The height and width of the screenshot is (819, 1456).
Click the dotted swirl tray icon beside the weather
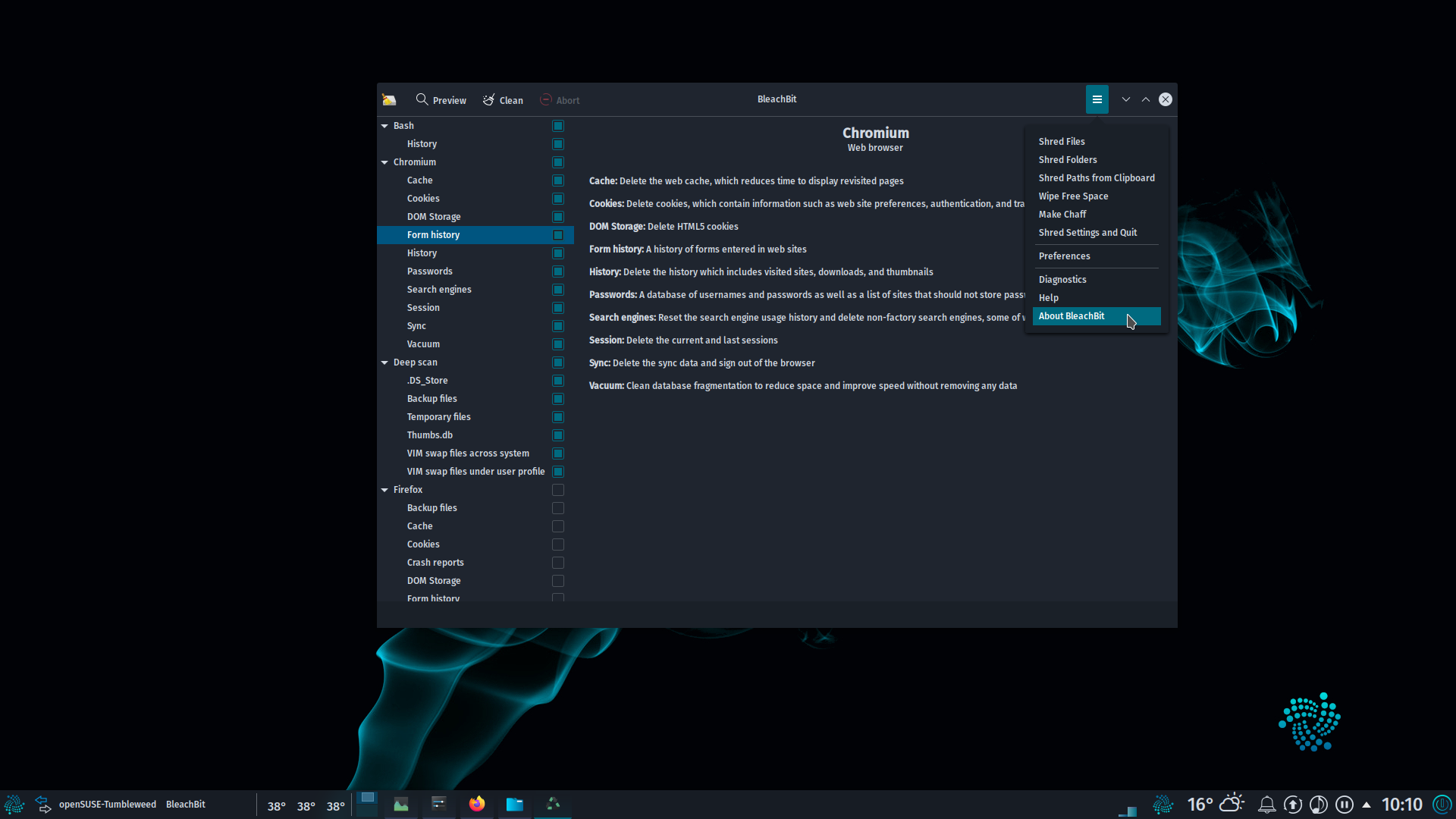(x=1163, y=805)
